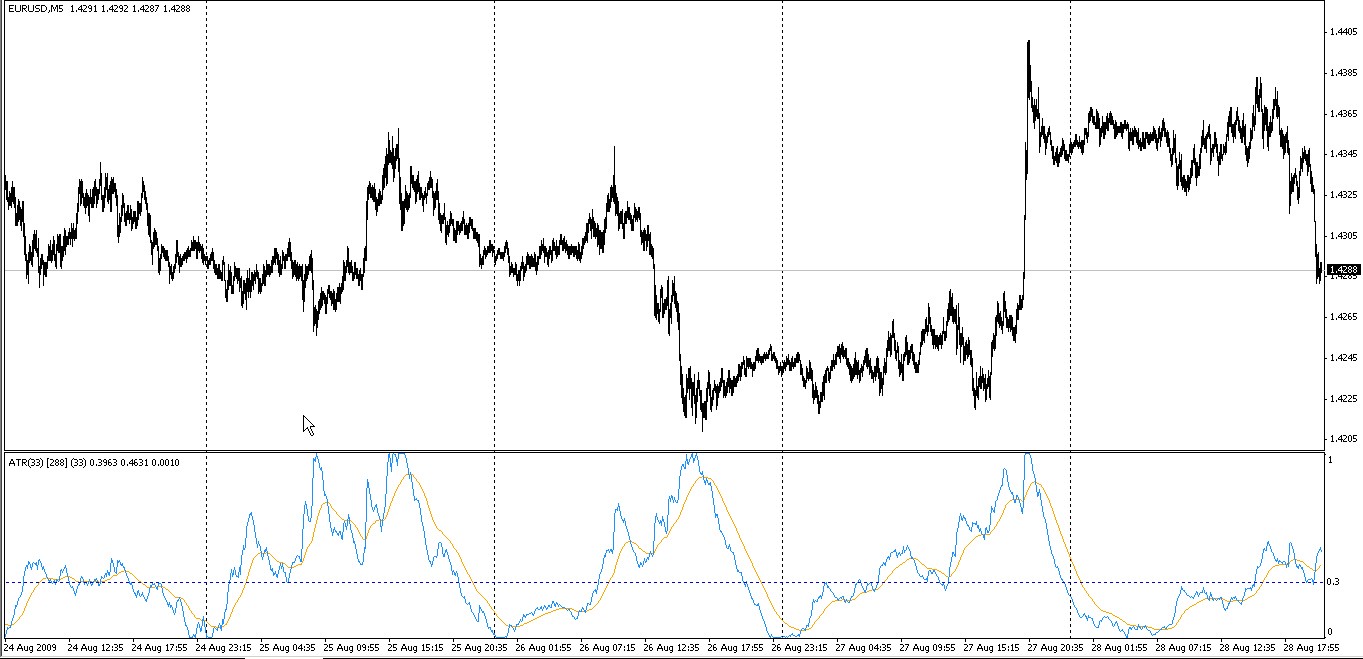The image size is (1363, 659).
Task: Click the 1.4225 price scale label
Action: coord(1344,399)
